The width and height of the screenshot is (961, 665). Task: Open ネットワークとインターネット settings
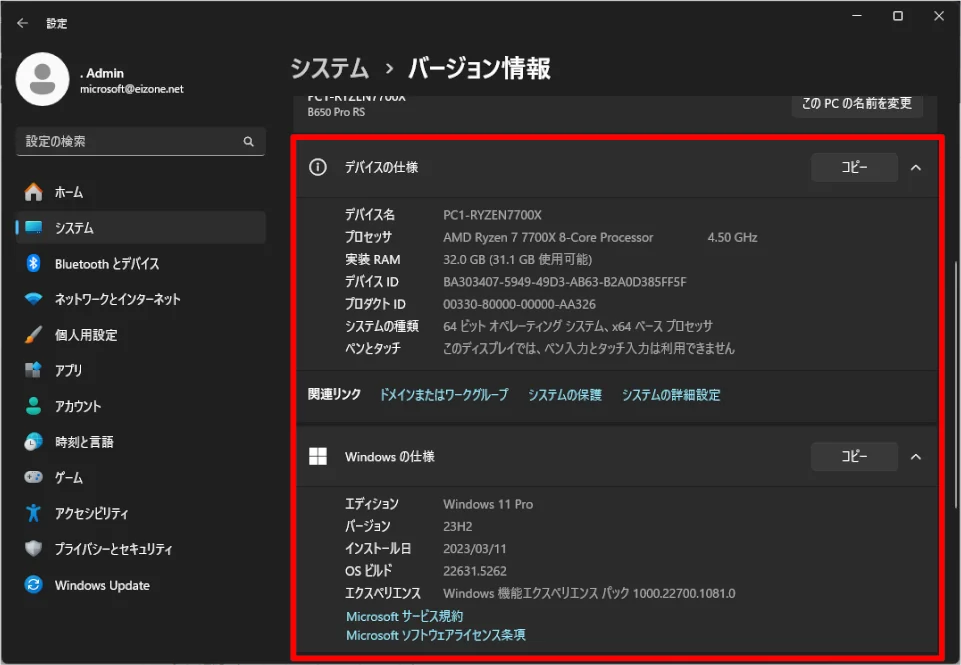click(140, 299)
